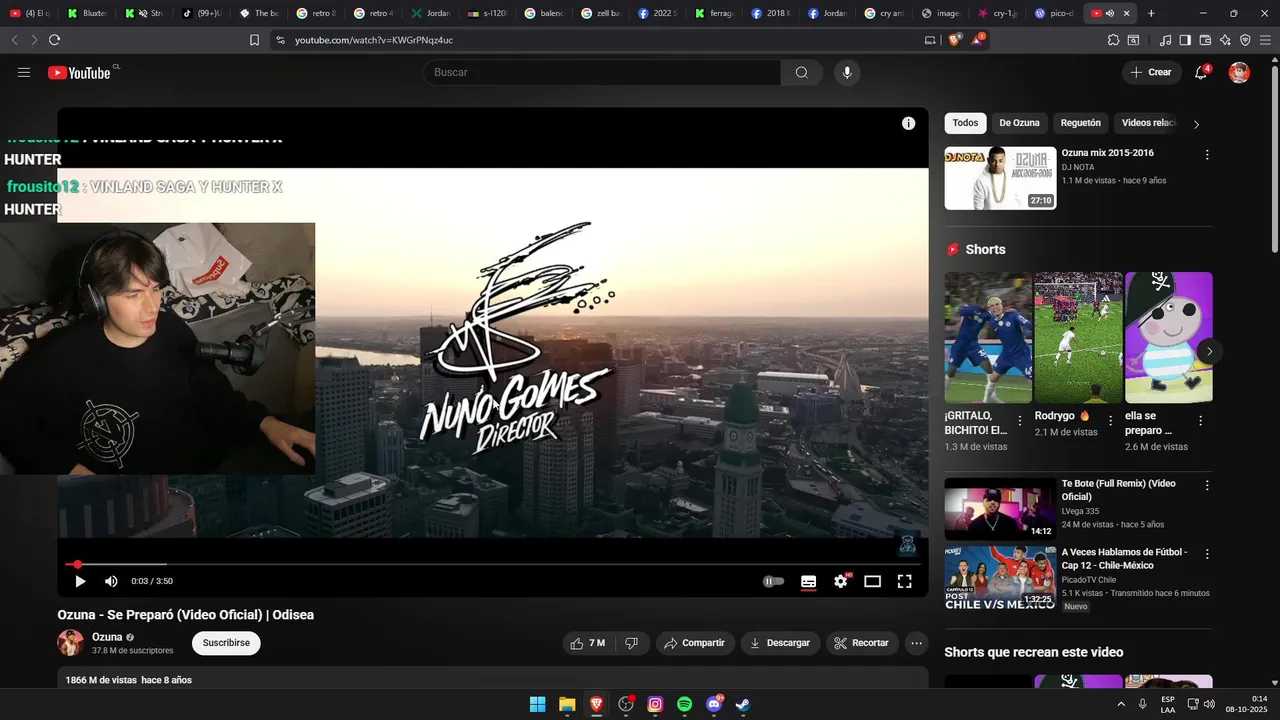The image size is (1280, 720).
Task: Open Te Bote (Full Remix) video title
Action: (1118, 490)
